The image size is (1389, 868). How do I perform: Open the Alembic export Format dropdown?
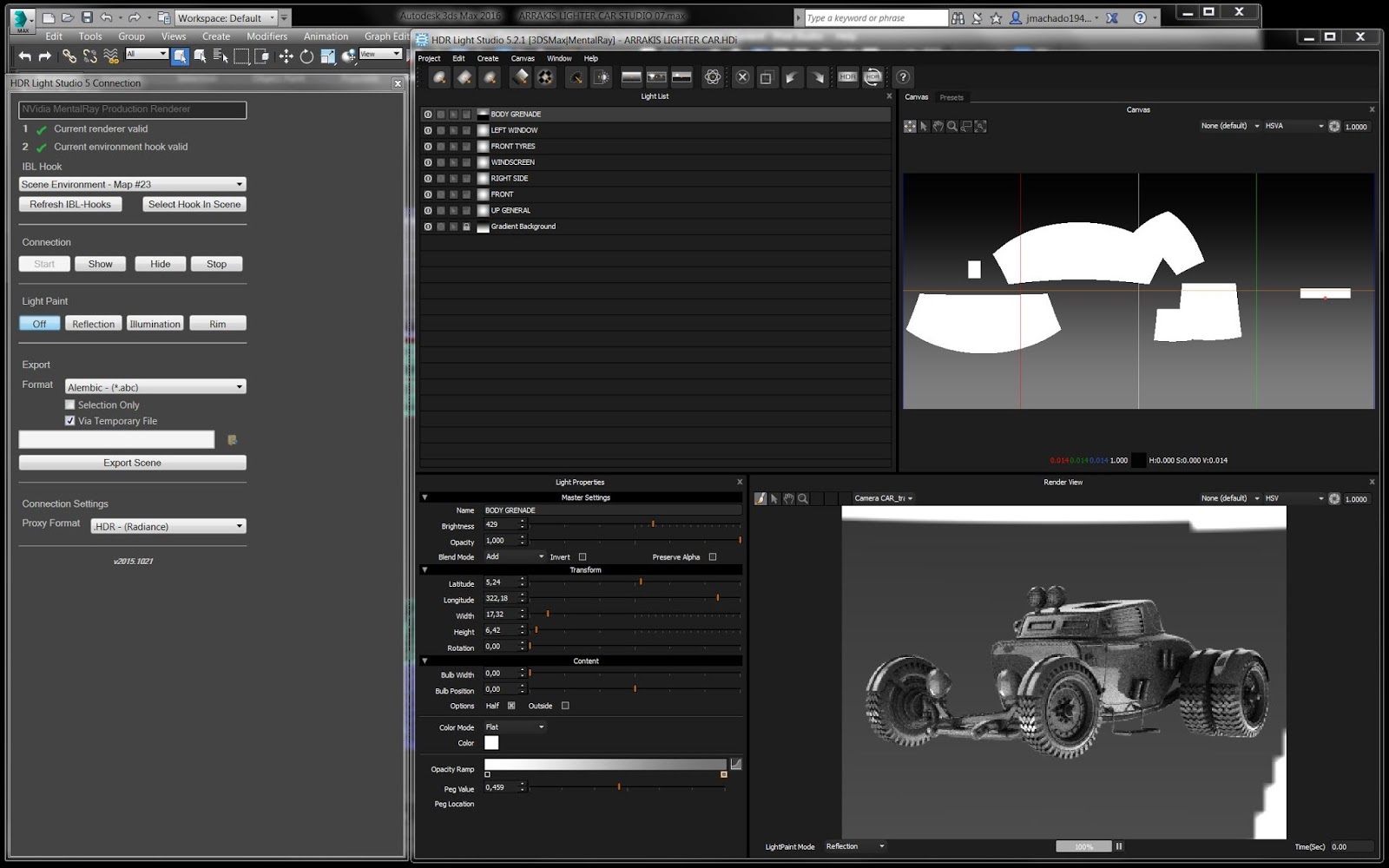(x=155, y=387)
